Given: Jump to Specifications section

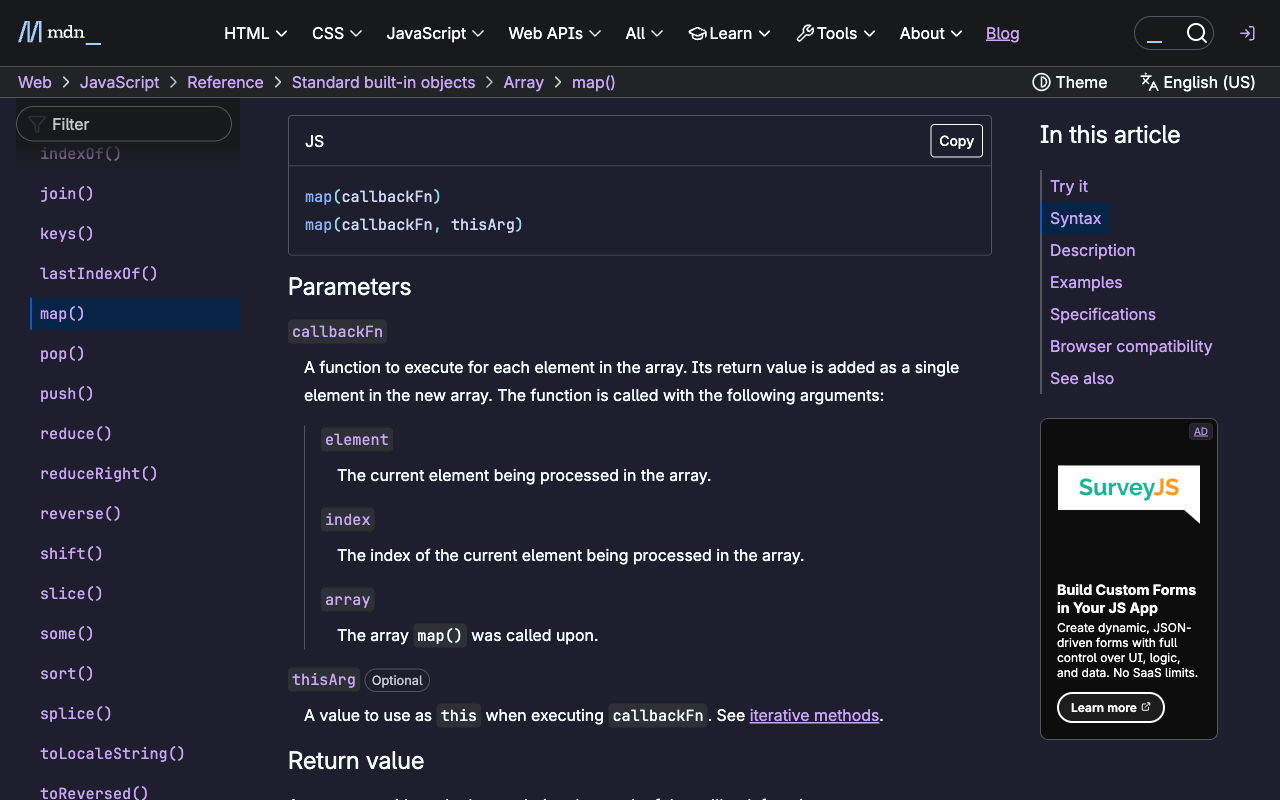Looking at the screenshot, I should pos(1103,314).
